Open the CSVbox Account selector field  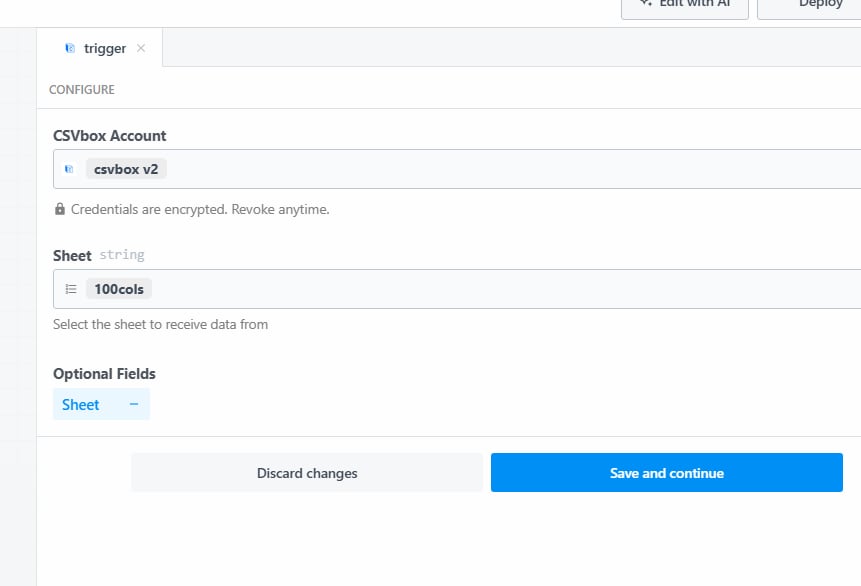click(457, 169)
